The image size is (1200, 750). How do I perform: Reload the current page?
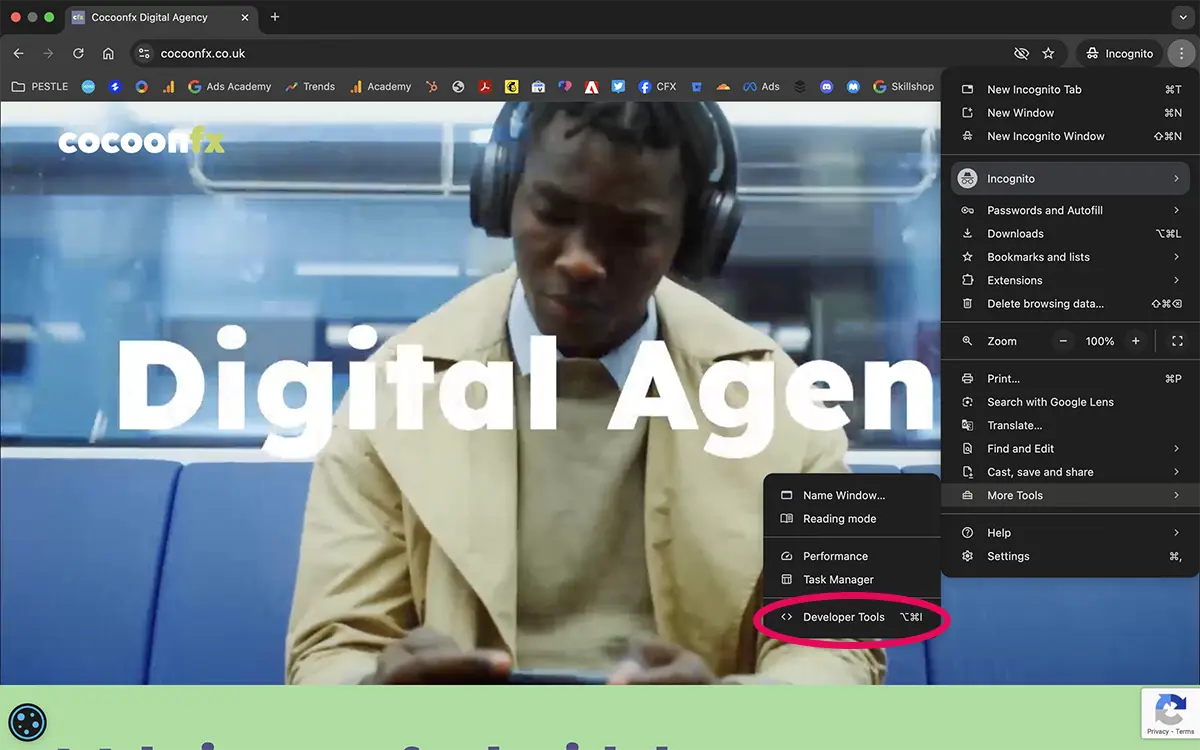point(79,52)
